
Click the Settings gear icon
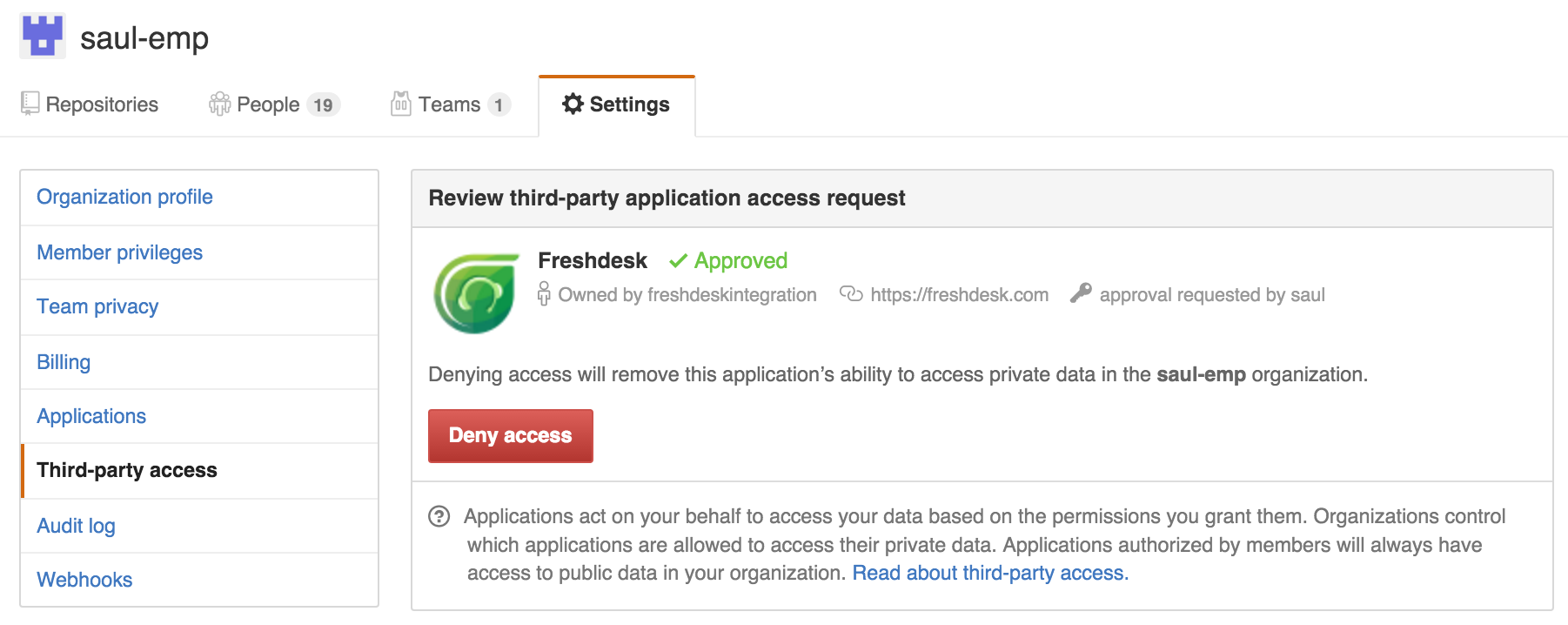tap(573, 104)
